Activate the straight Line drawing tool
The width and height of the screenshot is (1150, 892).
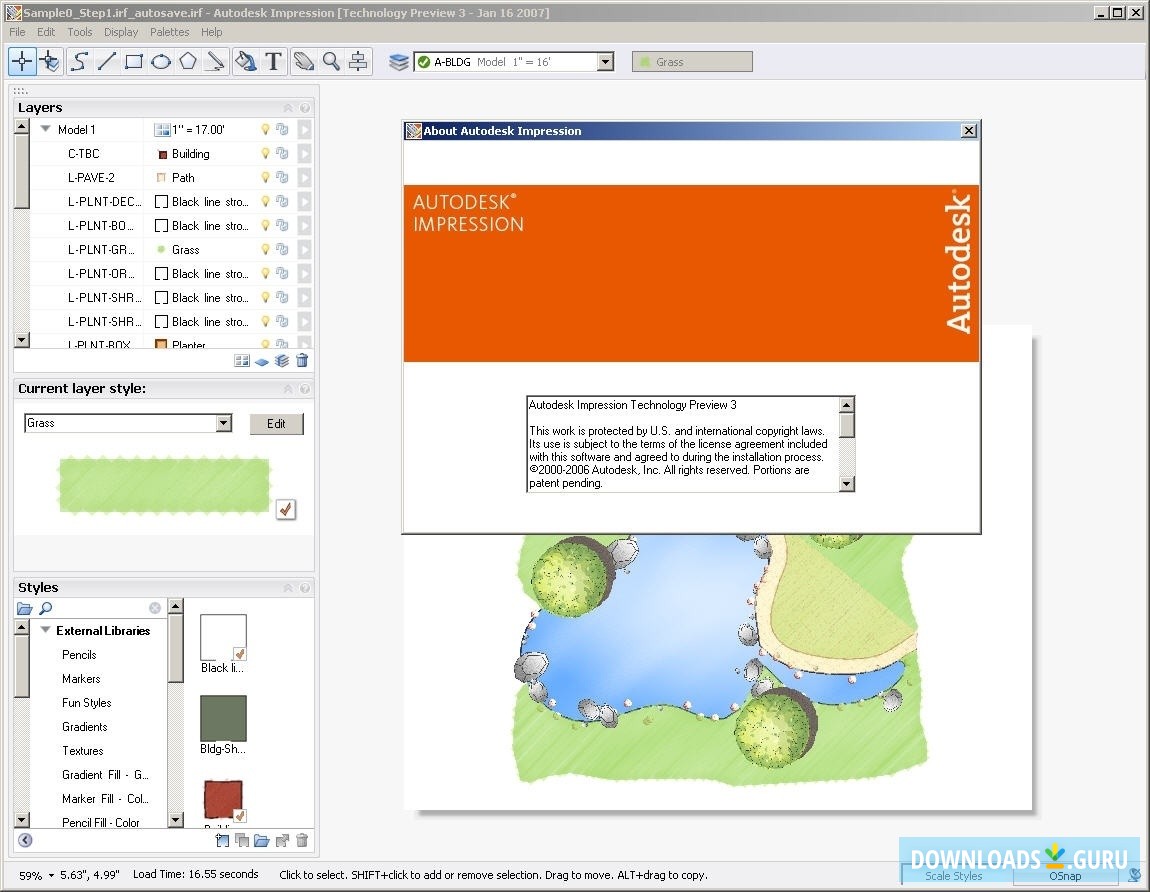coord(106,62)
